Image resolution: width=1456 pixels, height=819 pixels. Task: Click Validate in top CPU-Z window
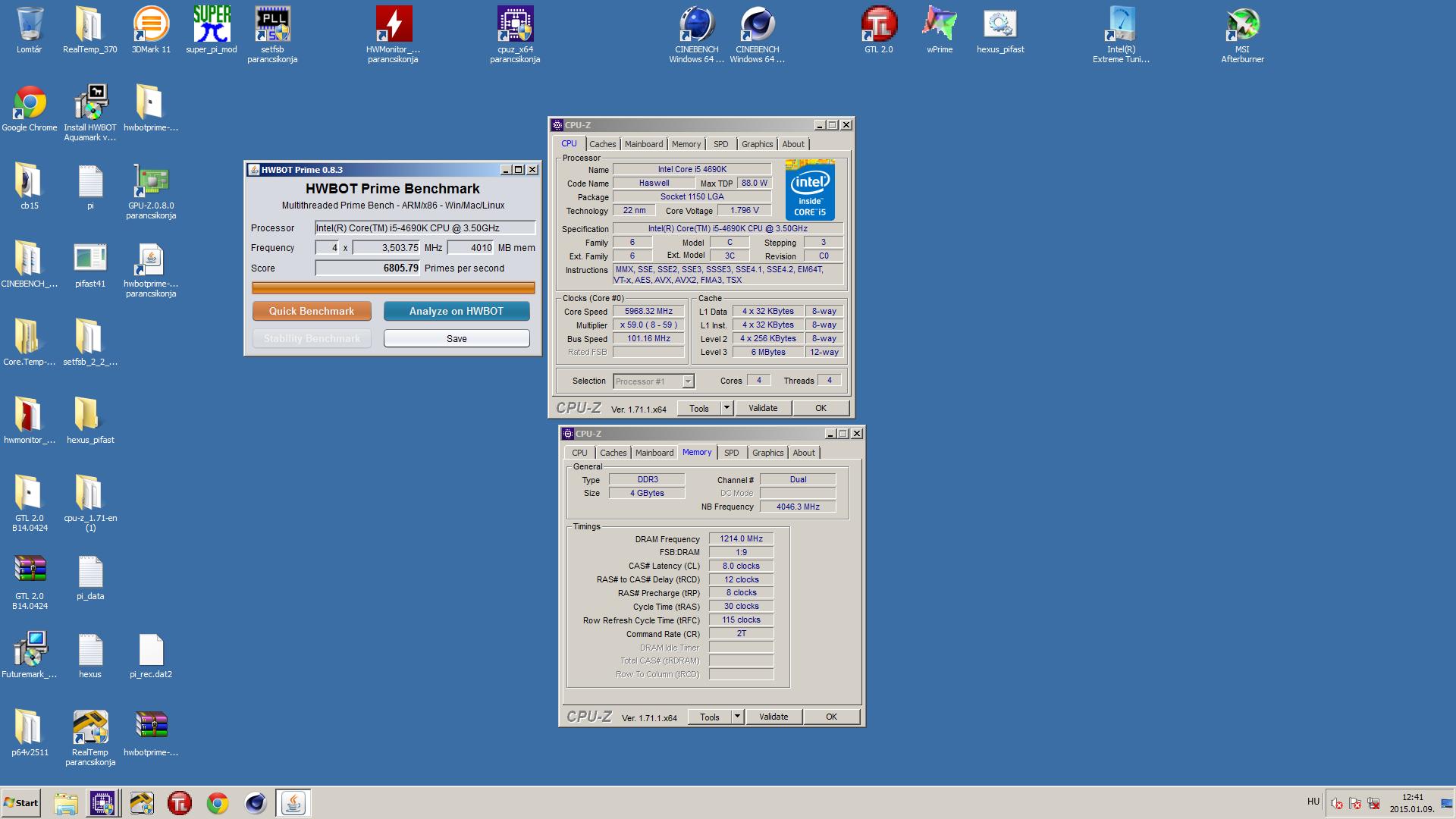(763, 408)
